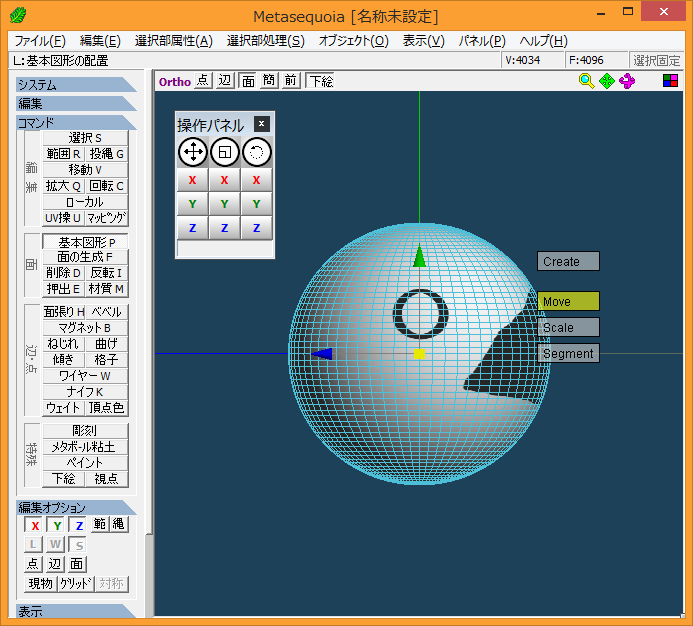
Task: Open the ファイル(F) menu
Action: tap(40, 41)
